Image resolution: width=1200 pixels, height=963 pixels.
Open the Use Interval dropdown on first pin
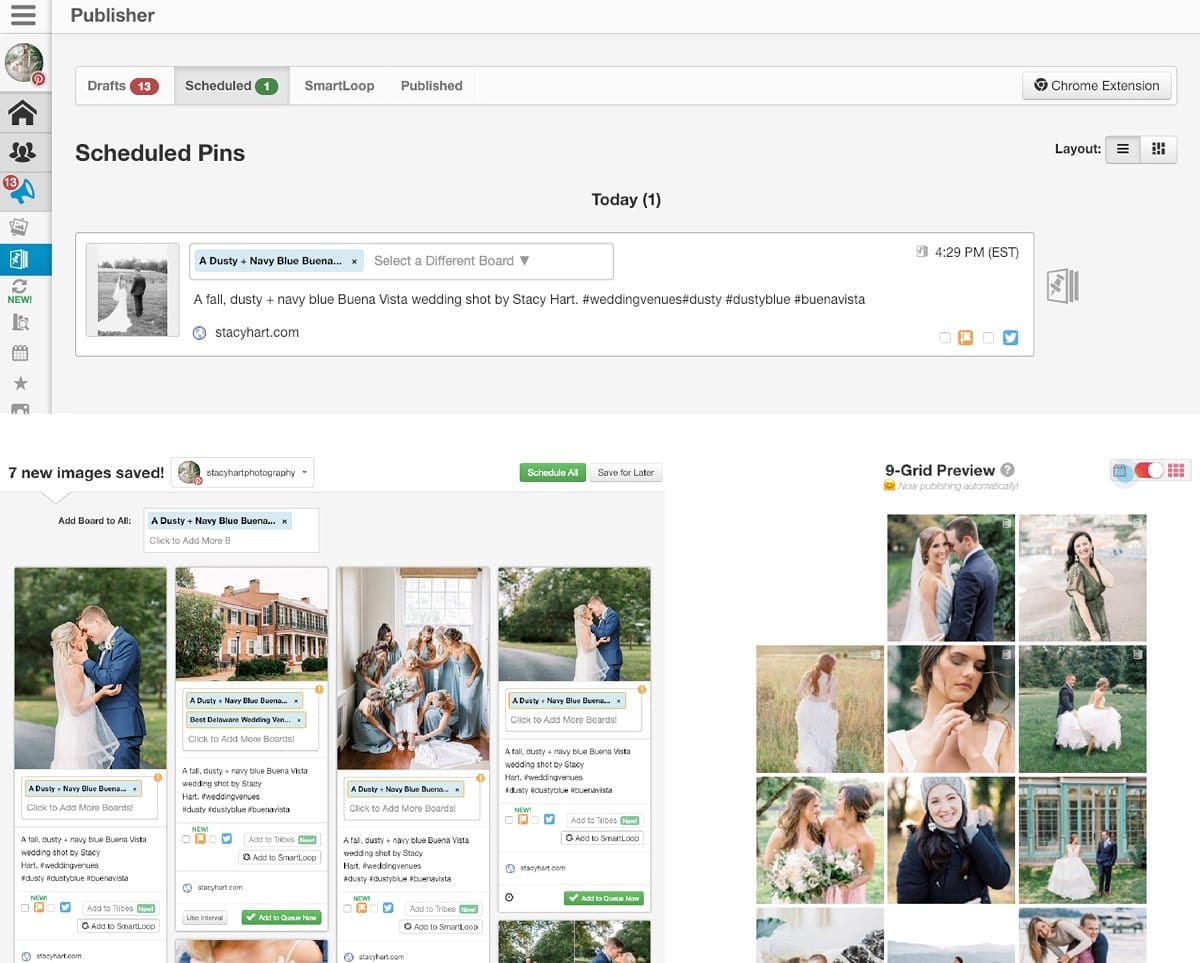click(x=203, y=916)
